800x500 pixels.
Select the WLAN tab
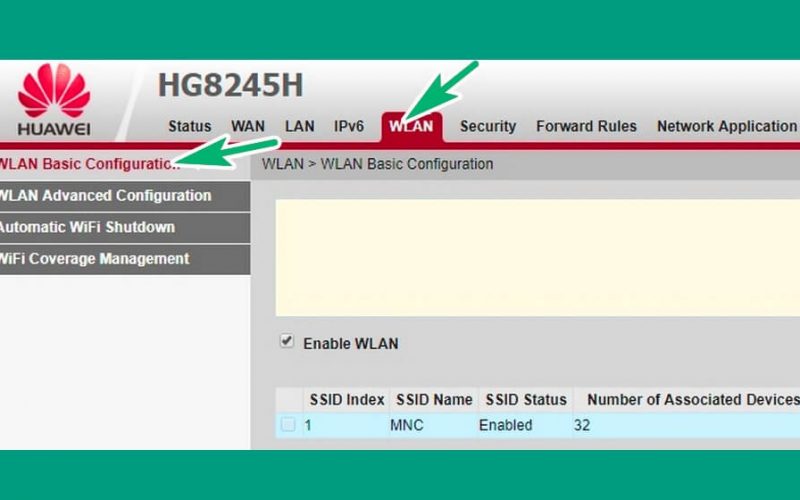click(411, 127)
